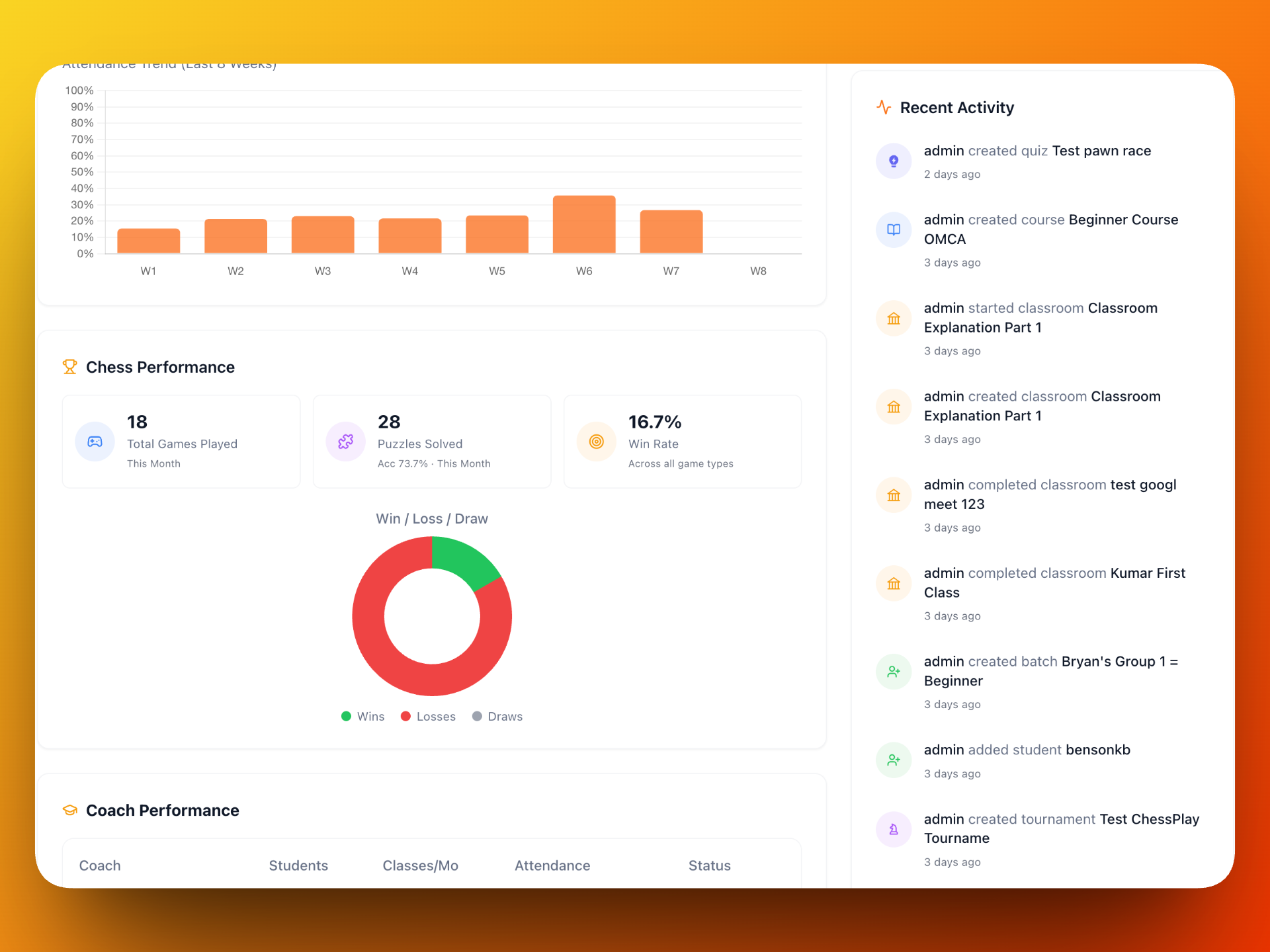
Task: Click the graduation cap icon by Coach Performance
Action: point(69,811)
